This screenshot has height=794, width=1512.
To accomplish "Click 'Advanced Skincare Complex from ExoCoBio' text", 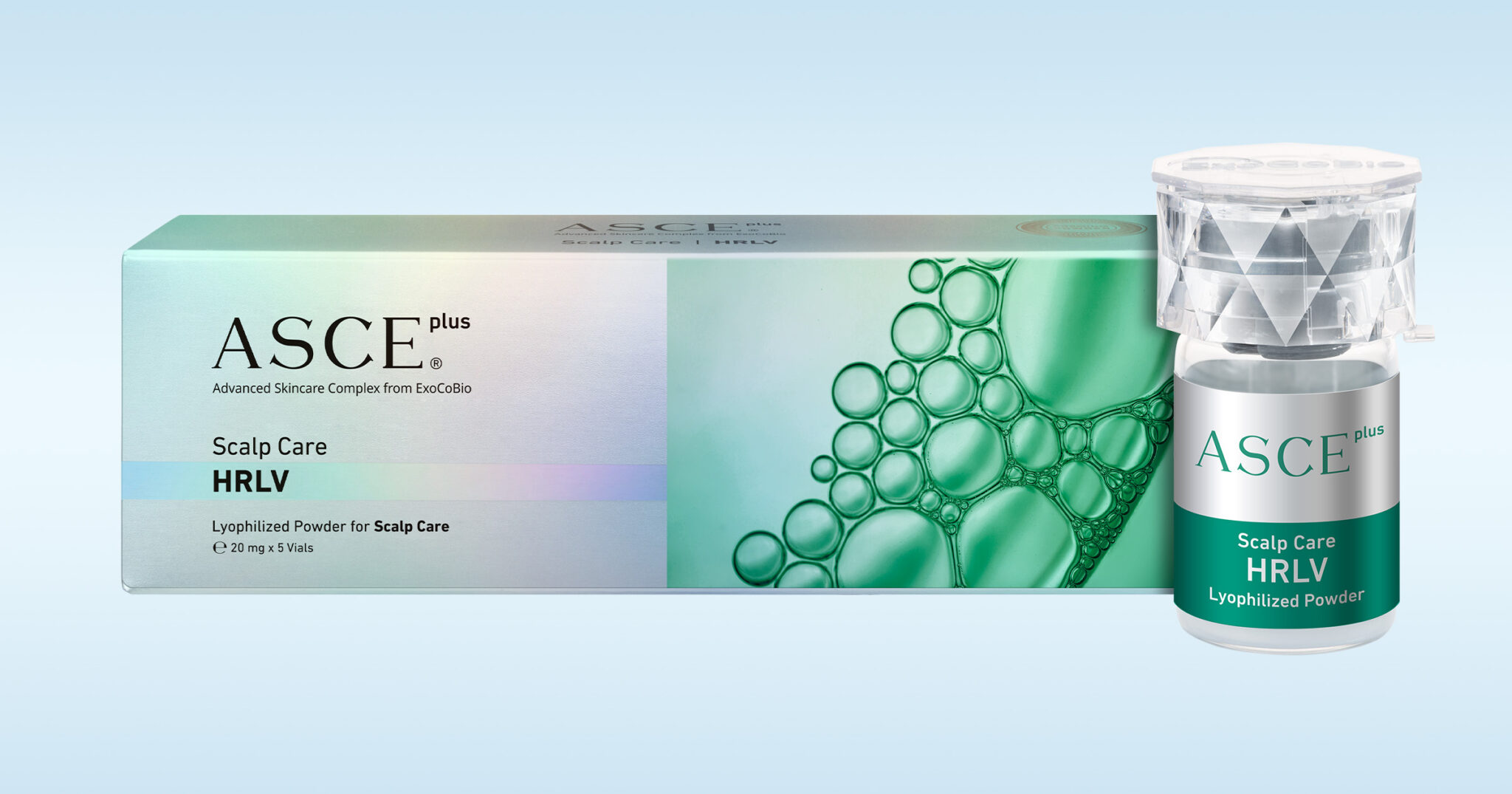I will (x=341, y=389).
